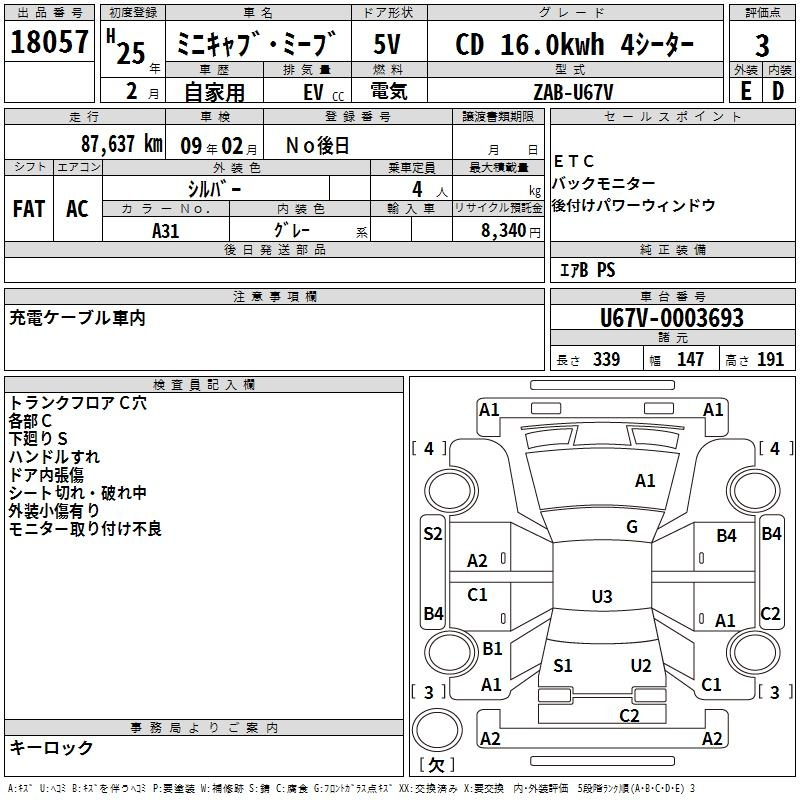Screen dimensions: 800x800
Task: Select the recycle deposit 8,340円
Action: click(498, 230)
